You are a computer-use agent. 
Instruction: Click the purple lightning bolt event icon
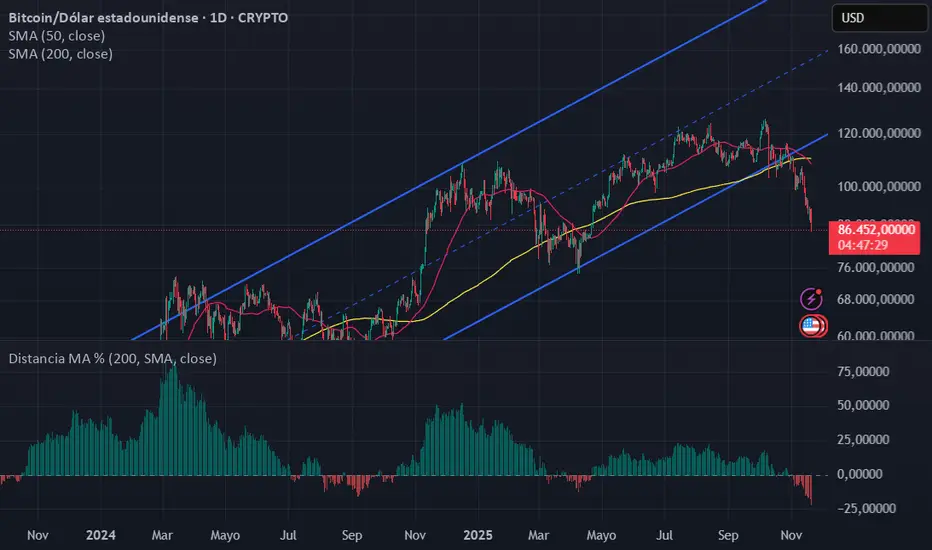point(811,298)
